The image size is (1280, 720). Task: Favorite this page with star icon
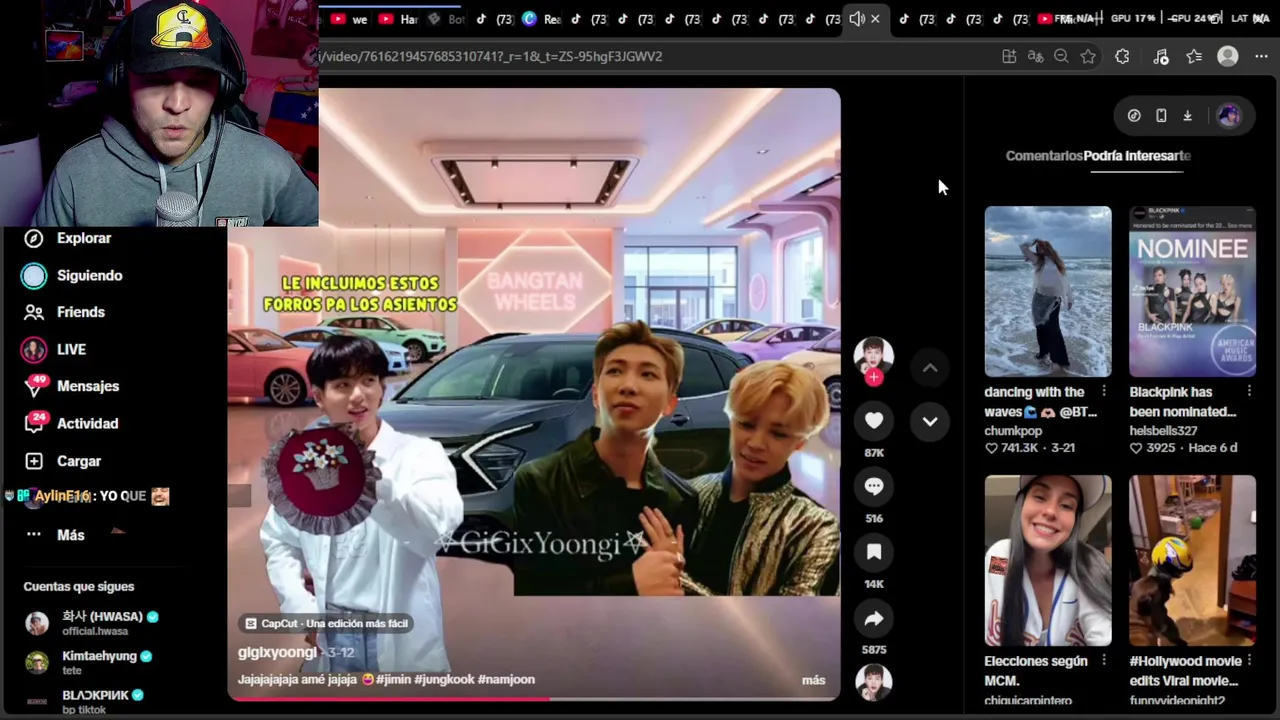(1088, 57)
